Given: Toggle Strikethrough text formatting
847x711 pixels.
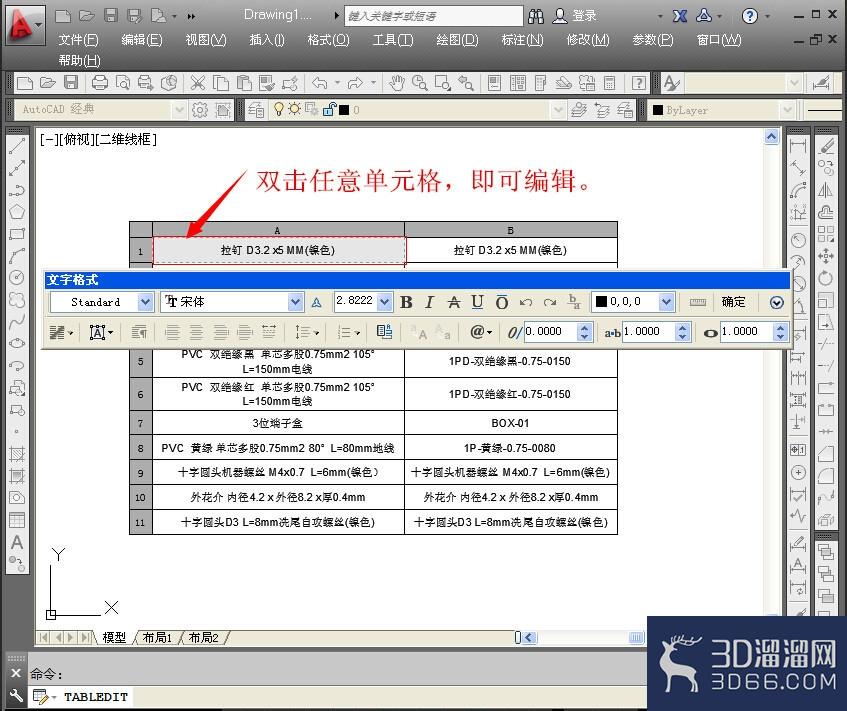Looking at the screenshot, I should coord(454,302).
